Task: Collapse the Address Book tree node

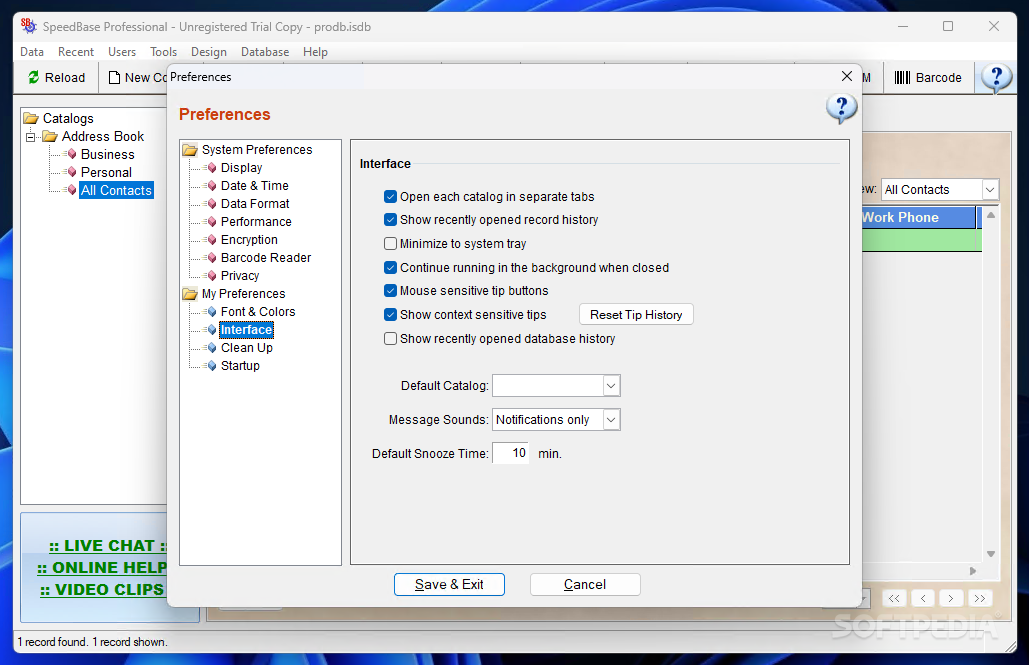Action: click(x=30, y=137)
